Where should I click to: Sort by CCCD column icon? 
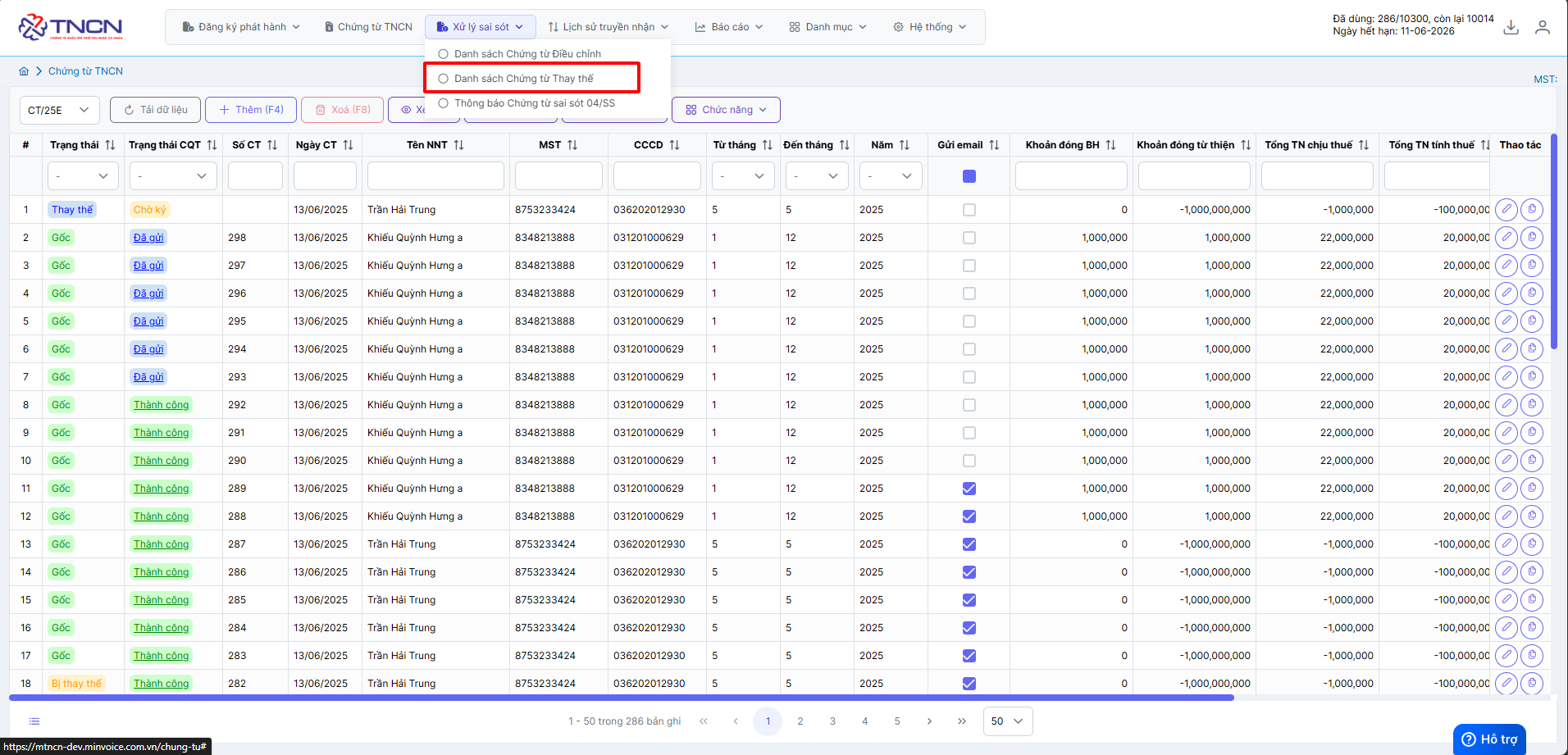(674, 145)
